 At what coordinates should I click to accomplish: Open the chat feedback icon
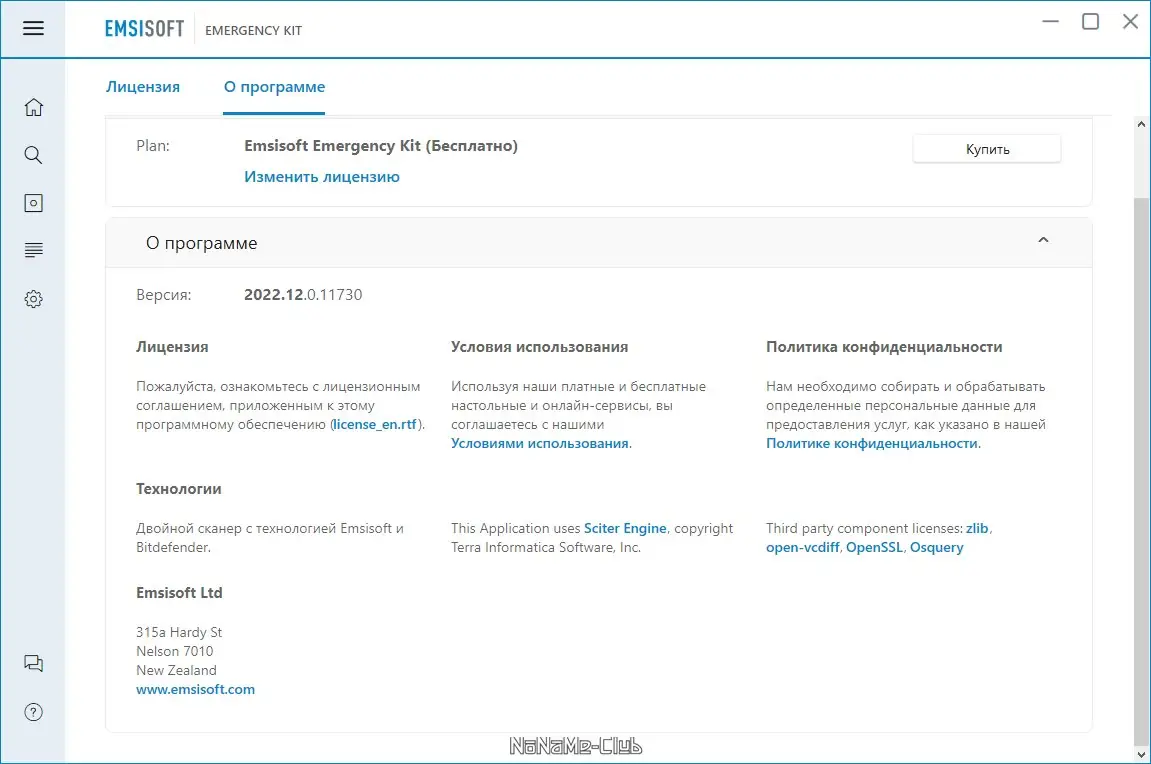click(x=33, y=663)
